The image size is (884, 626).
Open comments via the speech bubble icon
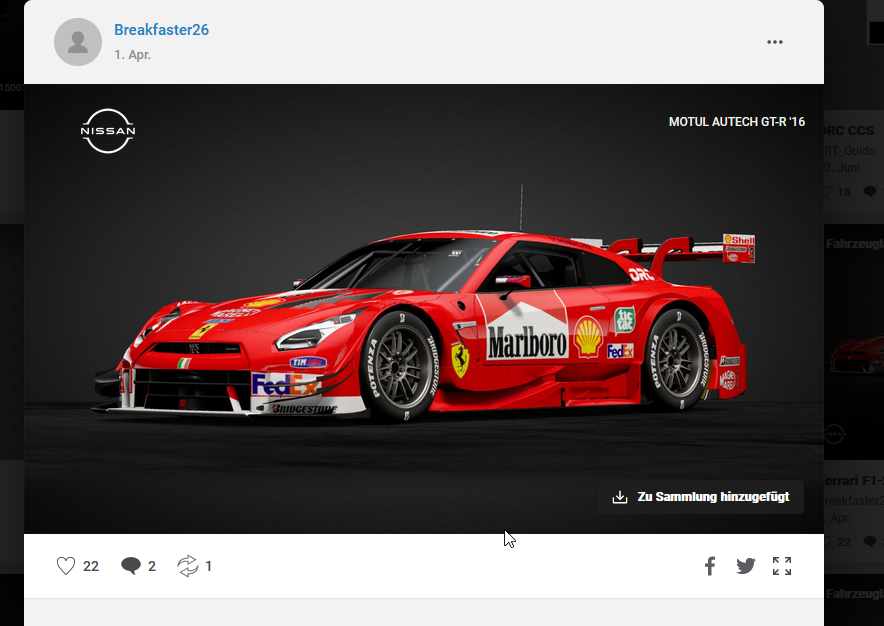(130, 566)
